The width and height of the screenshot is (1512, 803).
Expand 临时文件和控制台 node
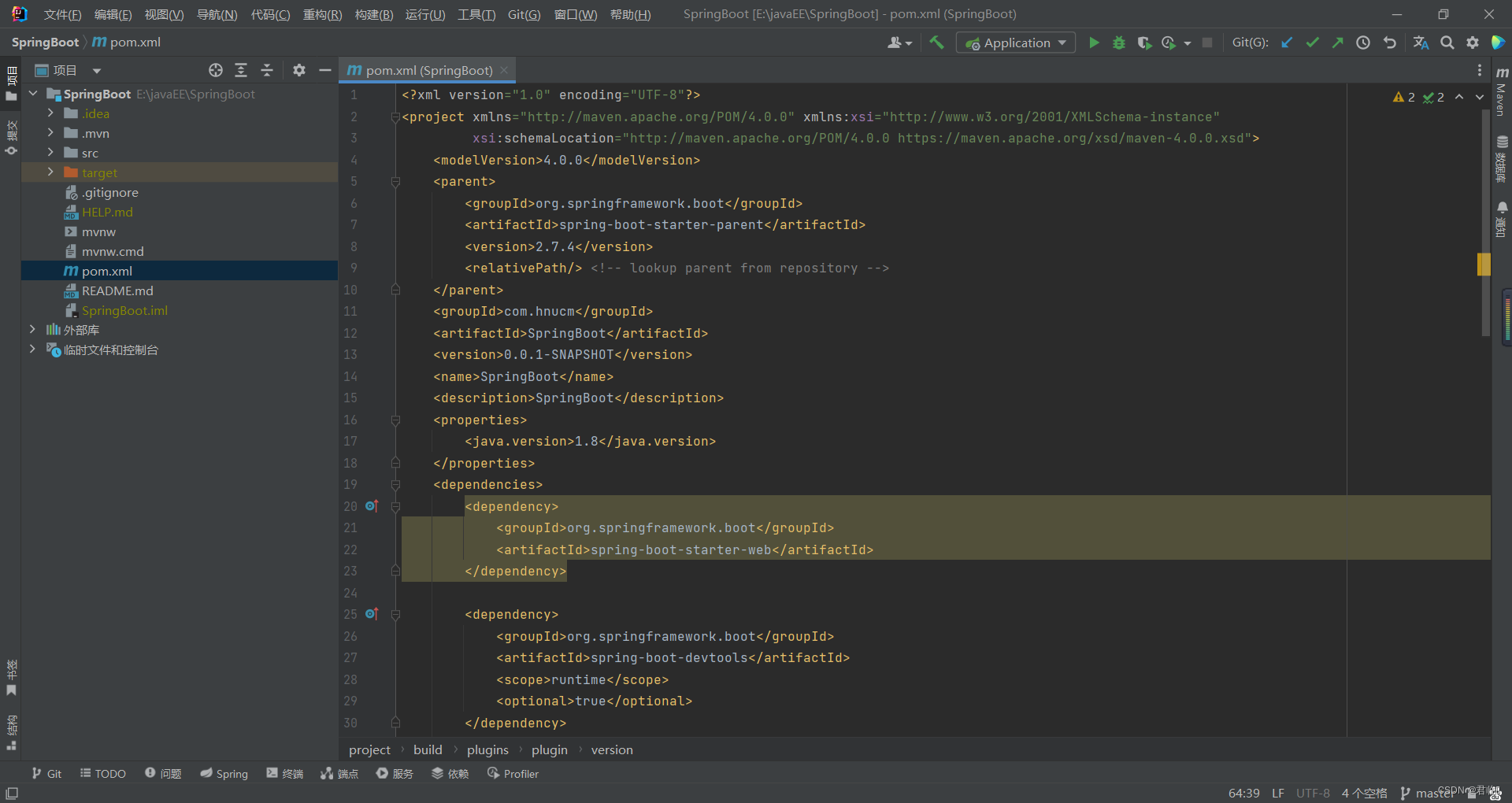[x=32, y=349]
